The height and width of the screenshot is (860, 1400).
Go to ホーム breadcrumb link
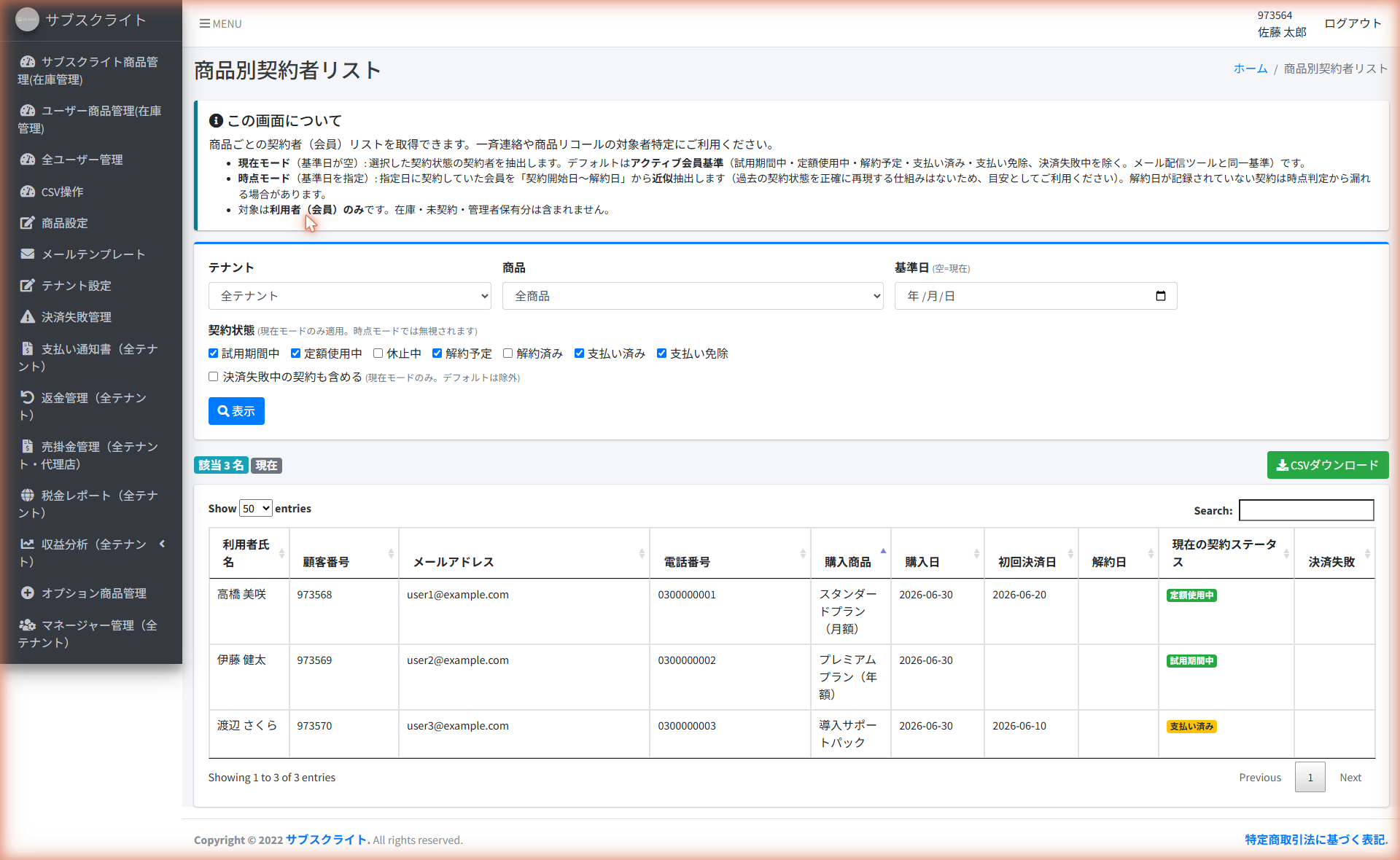(x=1251, y=69)
